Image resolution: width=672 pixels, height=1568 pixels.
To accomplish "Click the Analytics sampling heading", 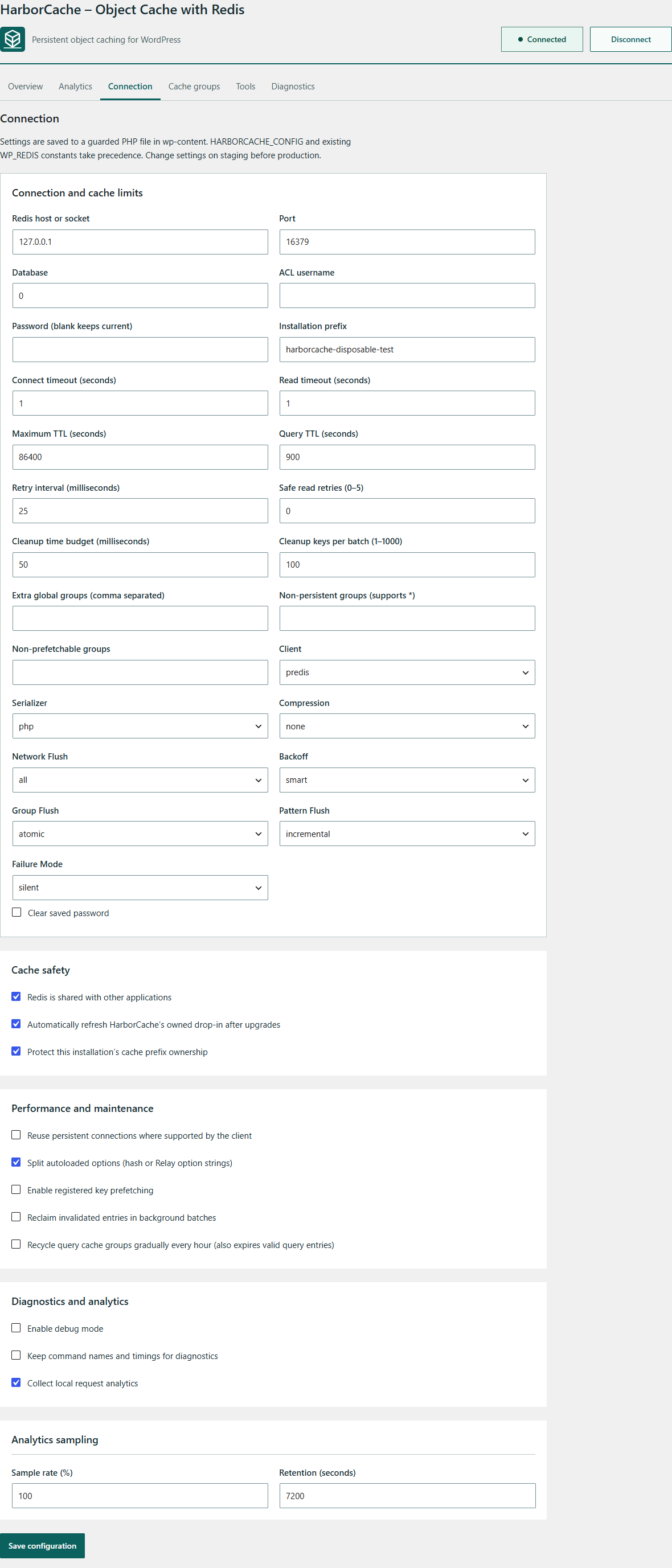I will 55,1439.
